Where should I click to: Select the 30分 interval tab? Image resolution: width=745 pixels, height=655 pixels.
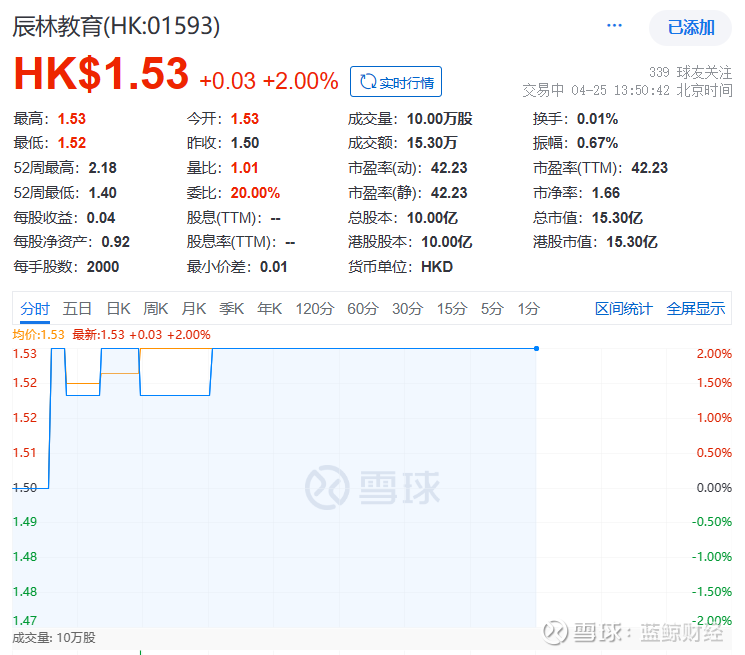point(407,309)
